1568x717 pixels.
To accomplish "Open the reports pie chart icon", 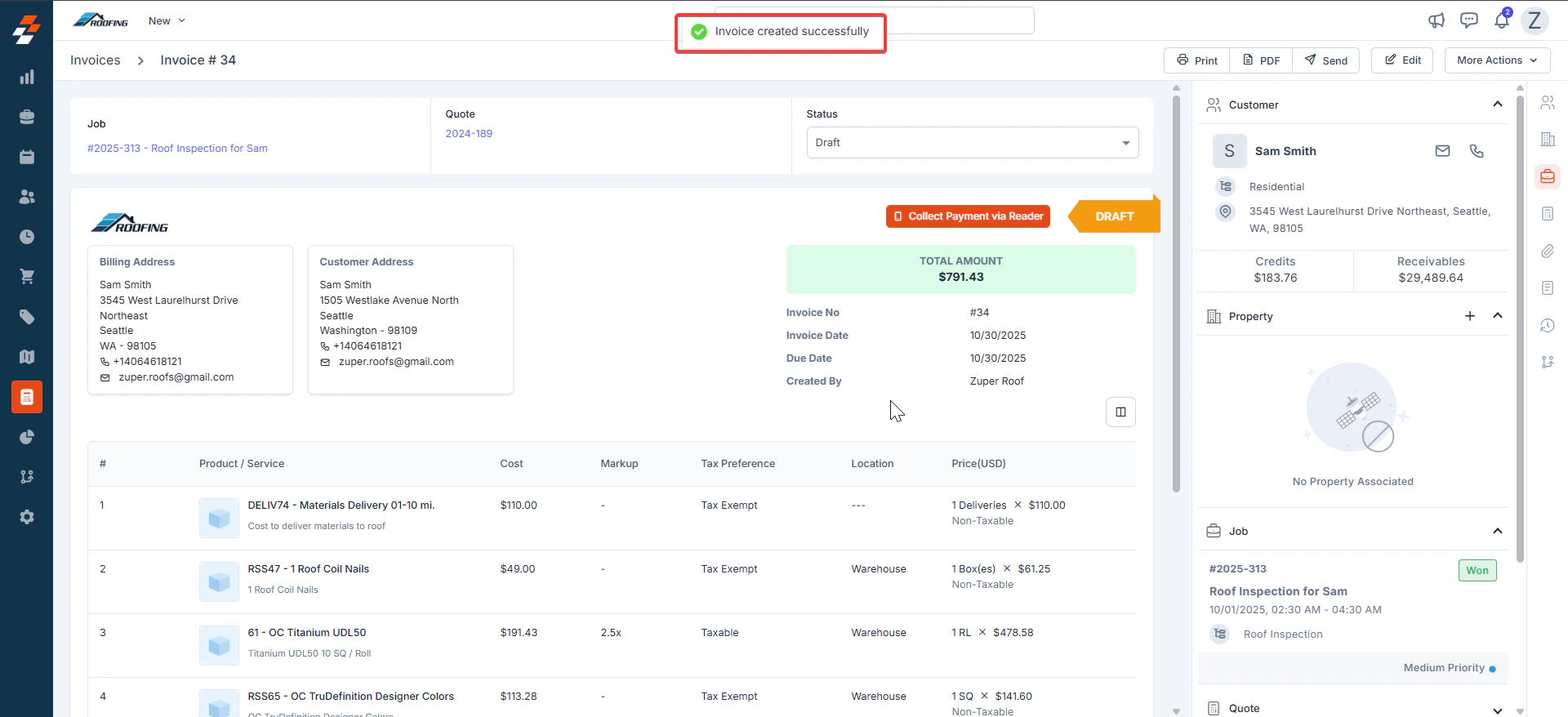I will [x=27, y=437].
